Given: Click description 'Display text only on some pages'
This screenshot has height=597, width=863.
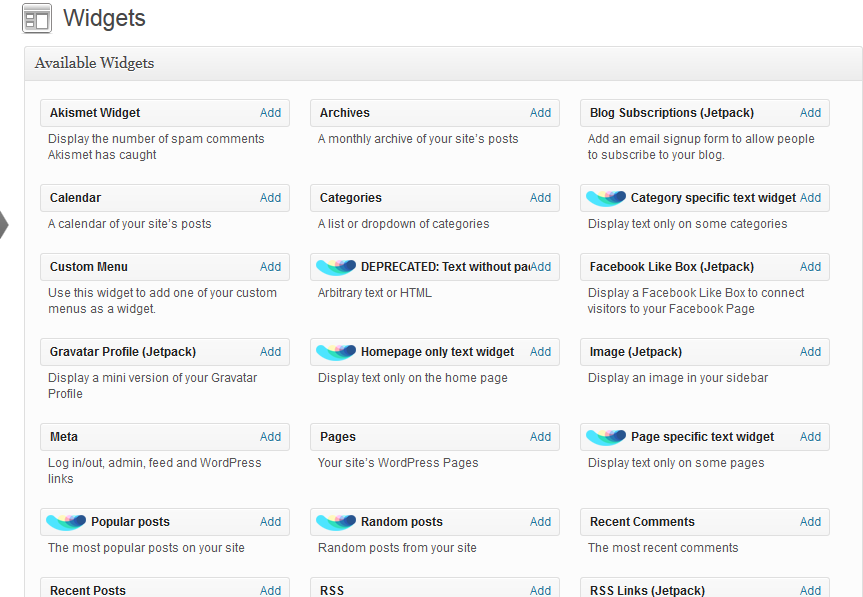Looking at the screenshot, I should coord(676,463).
